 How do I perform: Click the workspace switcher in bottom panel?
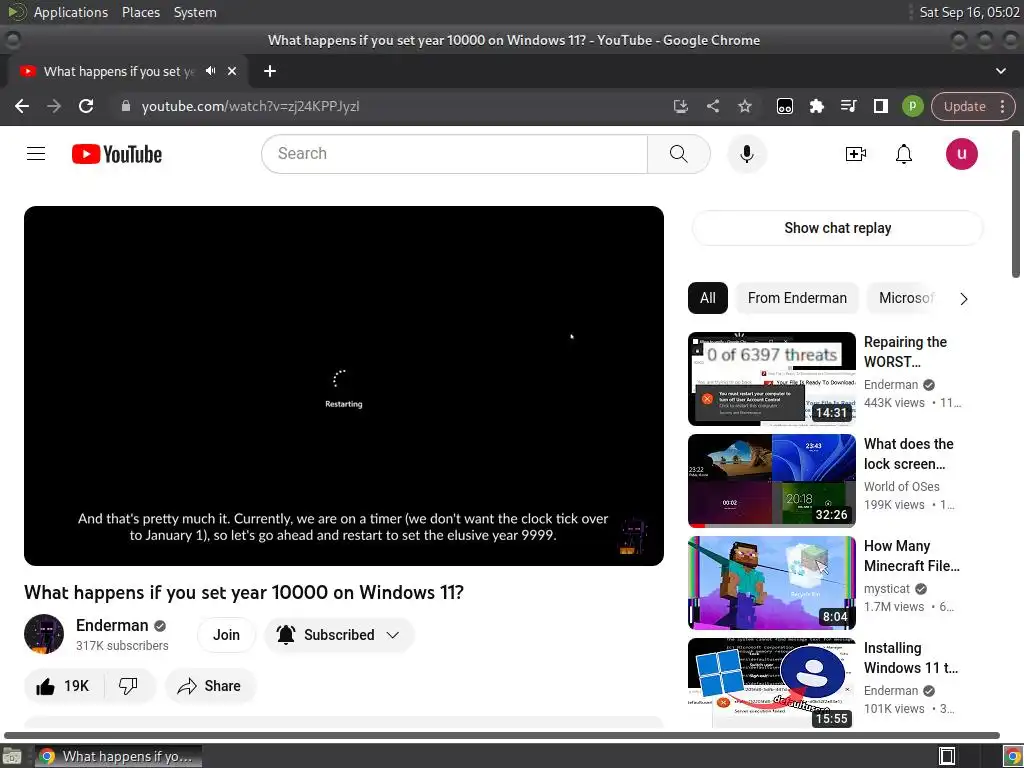(x=946, y=756)
